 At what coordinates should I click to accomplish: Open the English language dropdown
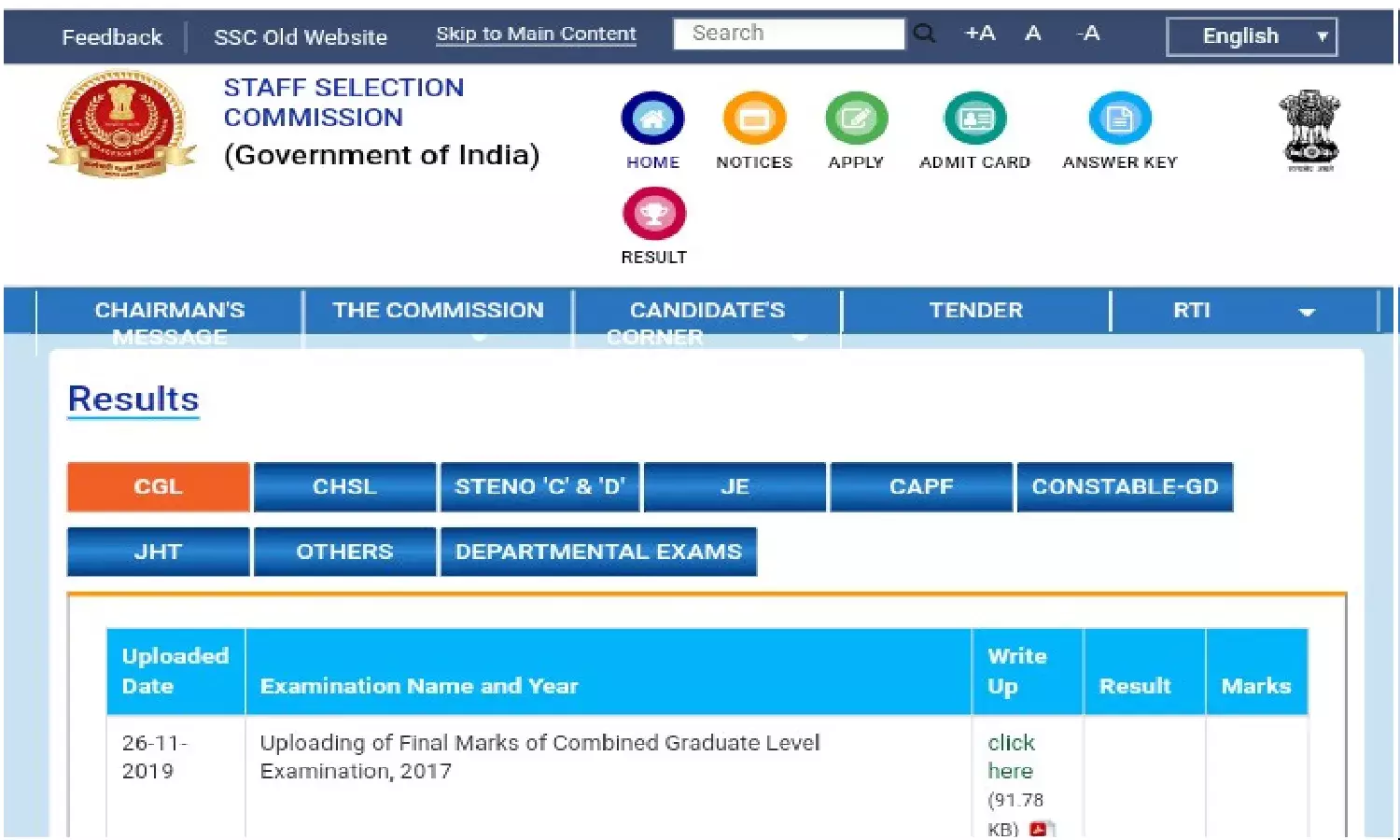click(x=1252, y=36)
